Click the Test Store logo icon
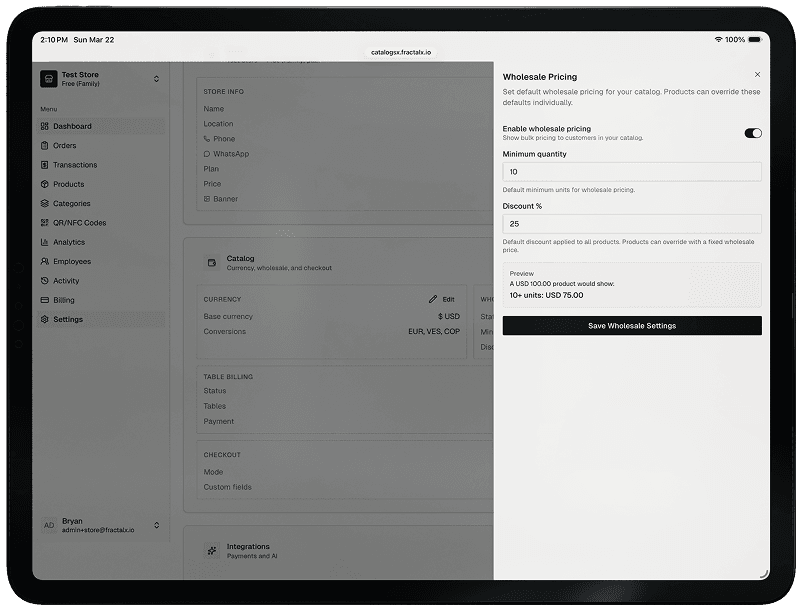This screenshot has height=614, width=800. point(47,79)
